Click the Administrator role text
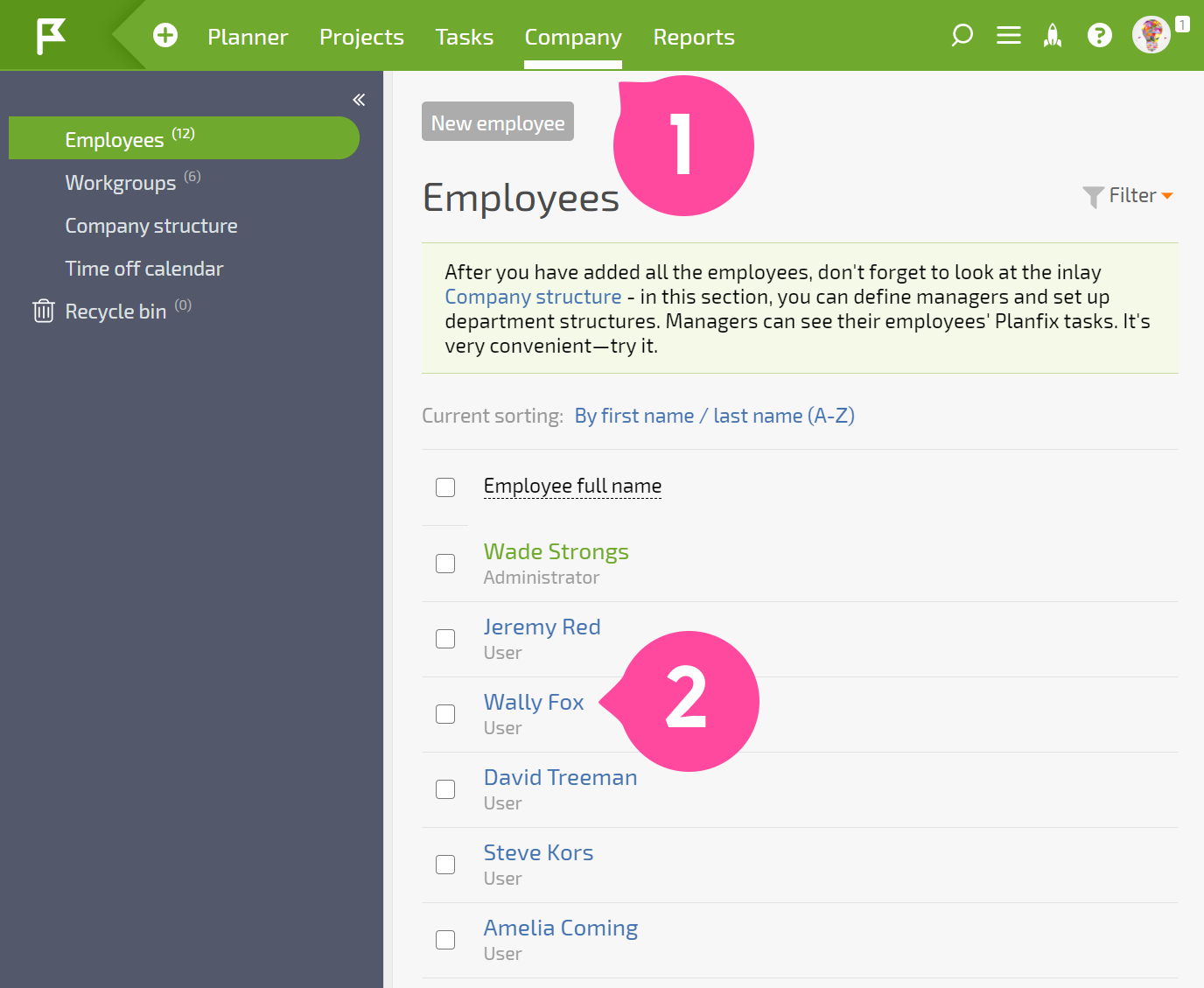Viewport: 1204px width, 988px height. pyautogui.click(x=541, y=578)
